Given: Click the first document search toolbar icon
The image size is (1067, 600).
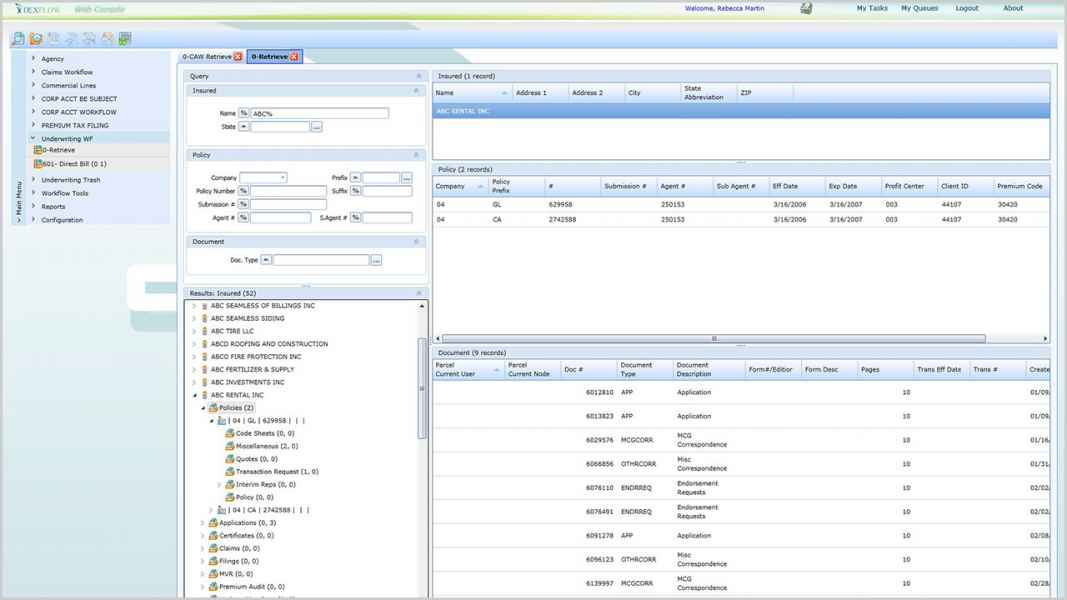Looking at the screenshot, I should (x=19, y=39).
